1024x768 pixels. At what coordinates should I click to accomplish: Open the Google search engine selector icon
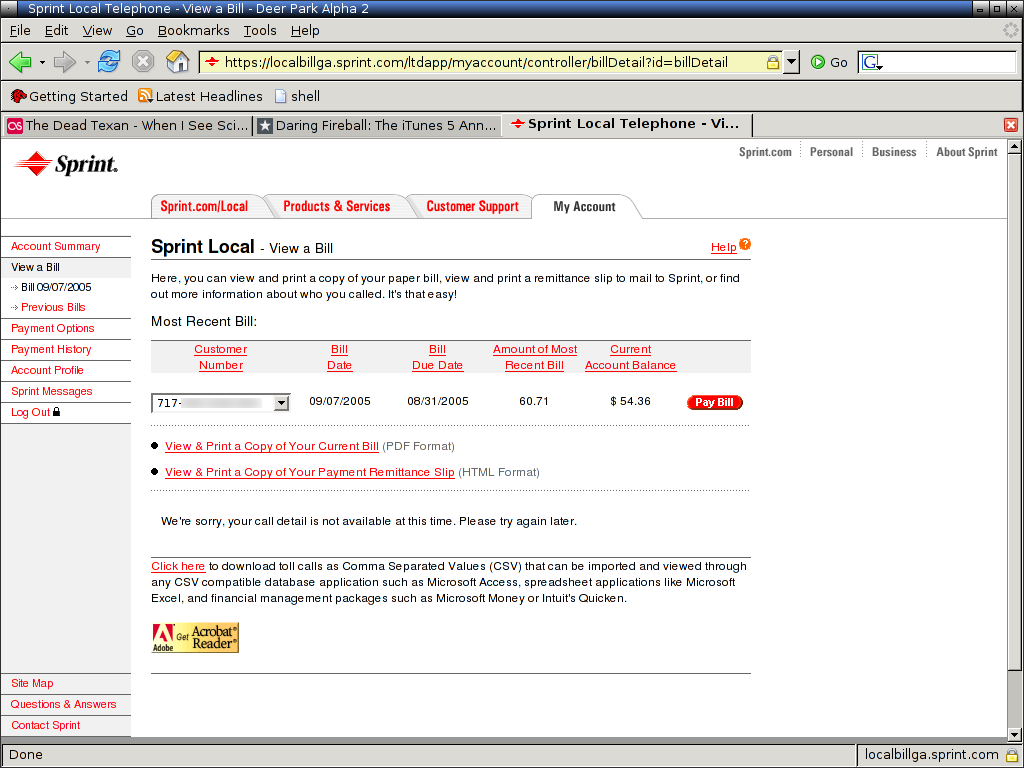click(x=871, y=63)
